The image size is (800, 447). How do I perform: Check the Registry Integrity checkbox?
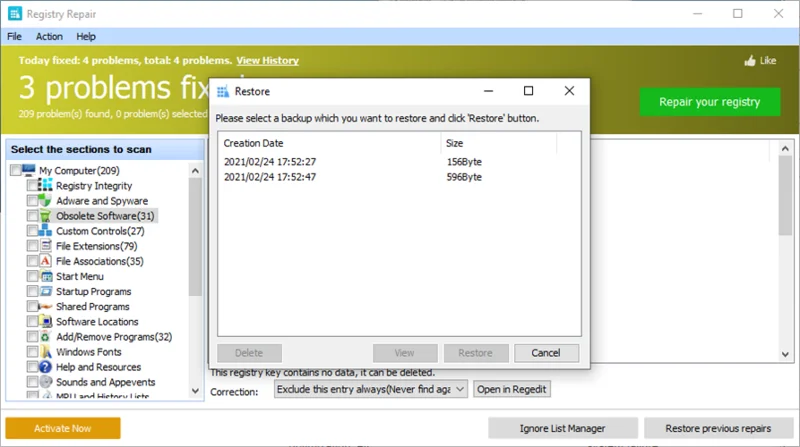point(32,185)
